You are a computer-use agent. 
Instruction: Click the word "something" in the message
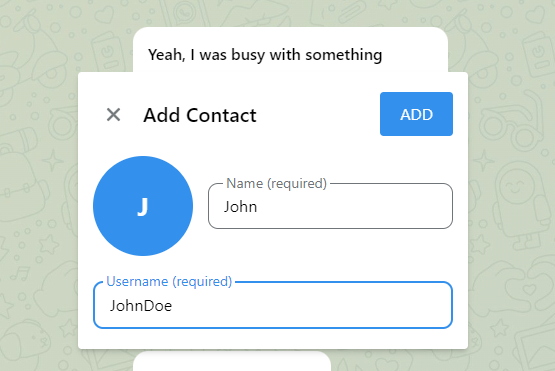pyautogui.click(x=344, y=55)
